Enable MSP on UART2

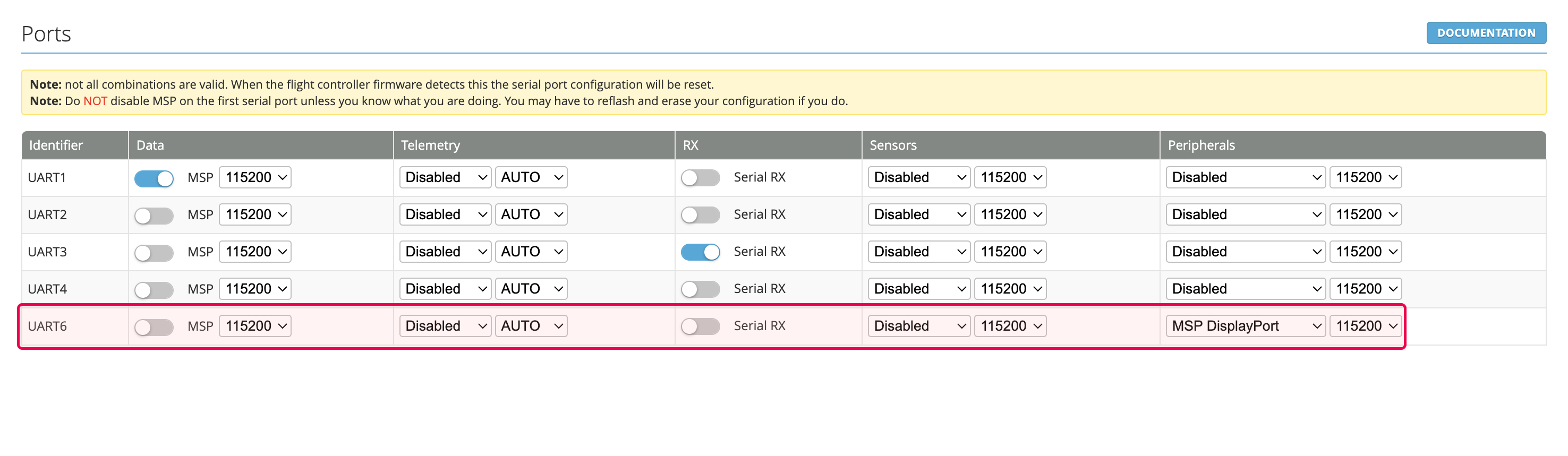(x=154, y=215)
